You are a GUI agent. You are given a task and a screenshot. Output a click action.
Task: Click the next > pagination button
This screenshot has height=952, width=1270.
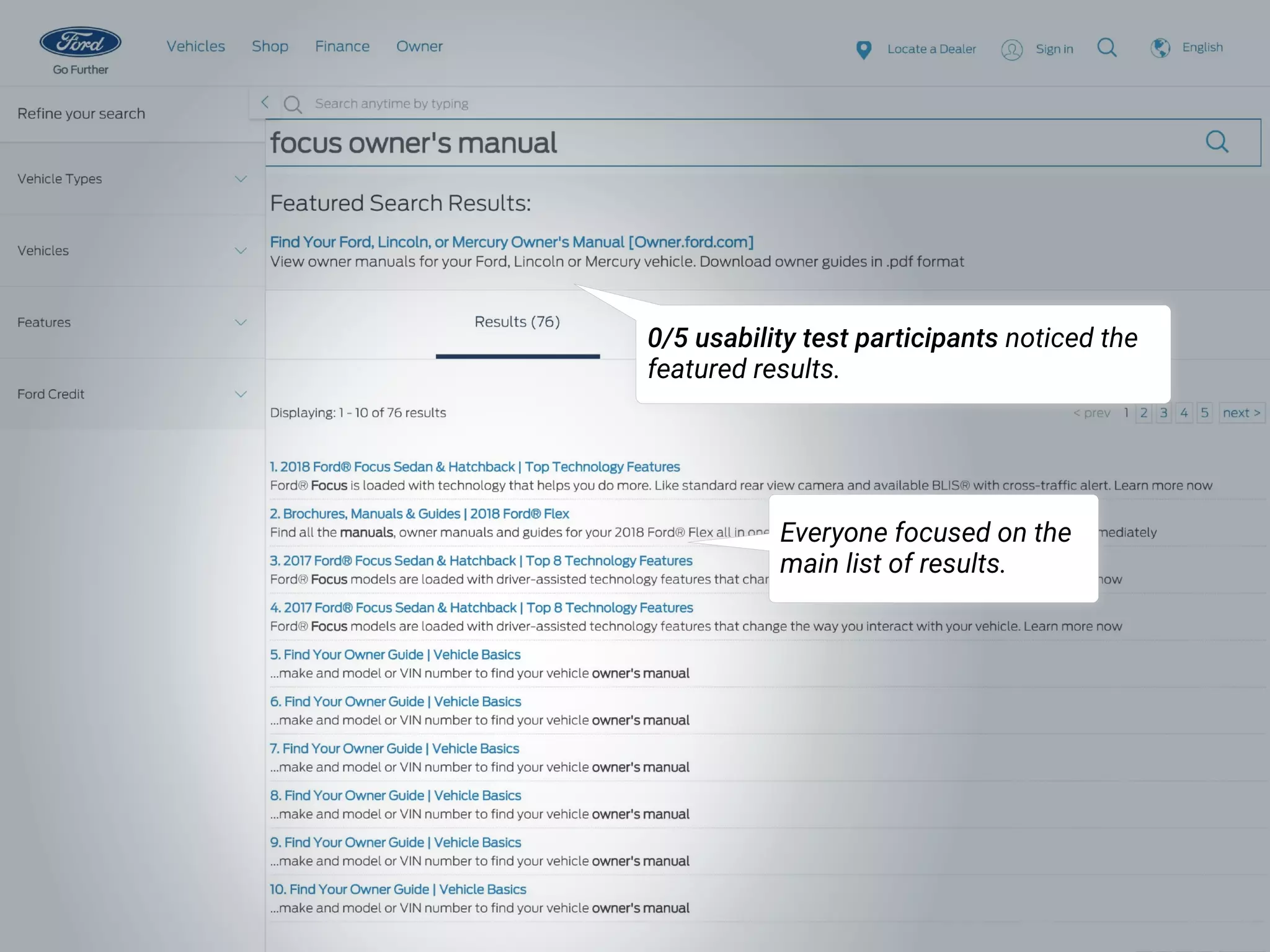(1241, 413)
